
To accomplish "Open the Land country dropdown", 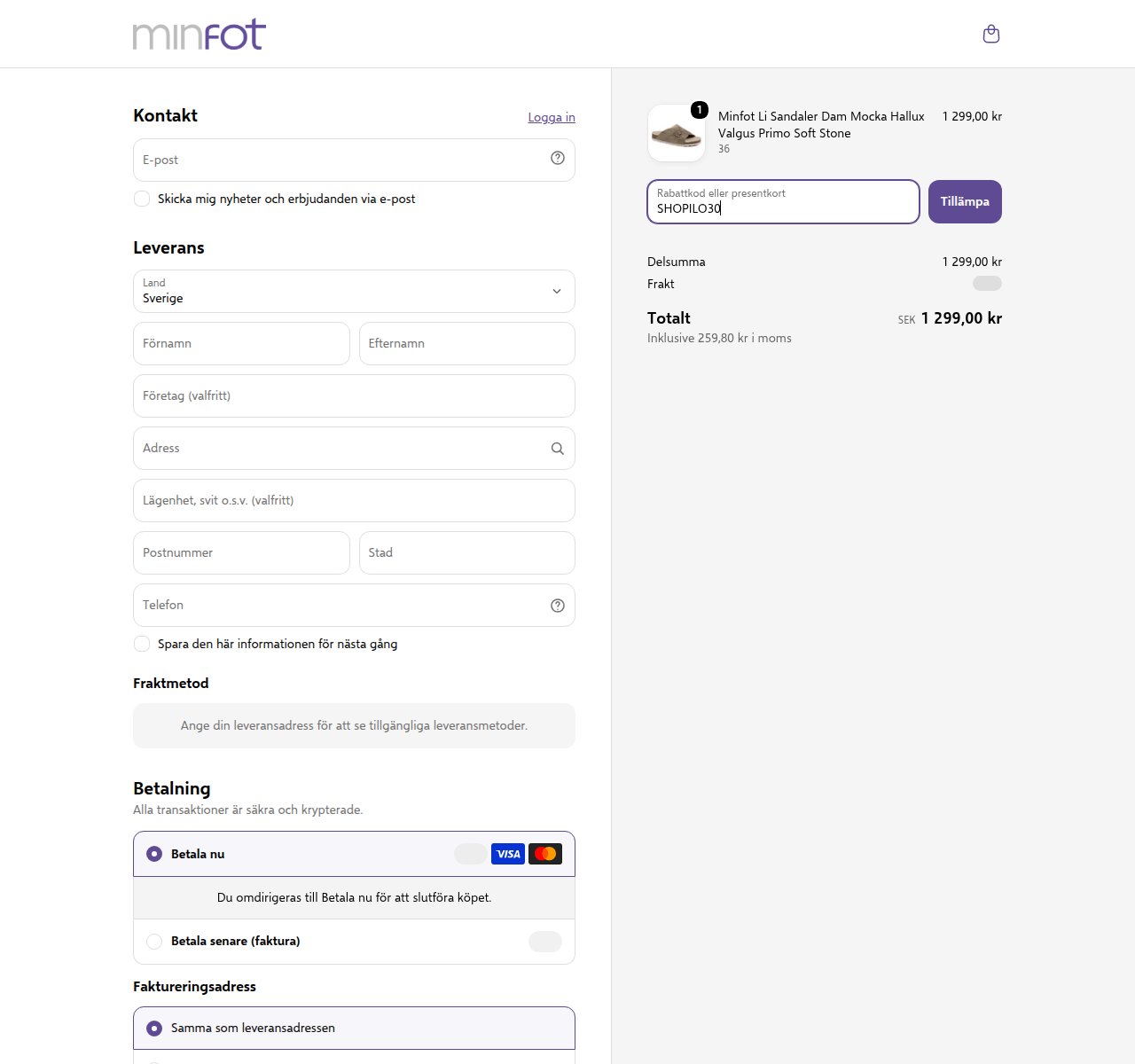I will pos(354,291).
